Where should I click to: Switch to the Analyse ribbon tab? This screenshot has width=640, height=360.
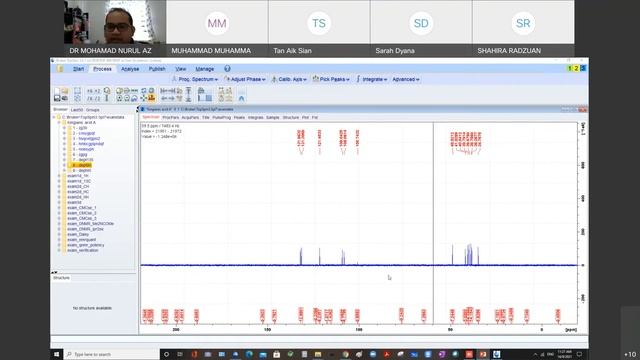pos(130,69)
